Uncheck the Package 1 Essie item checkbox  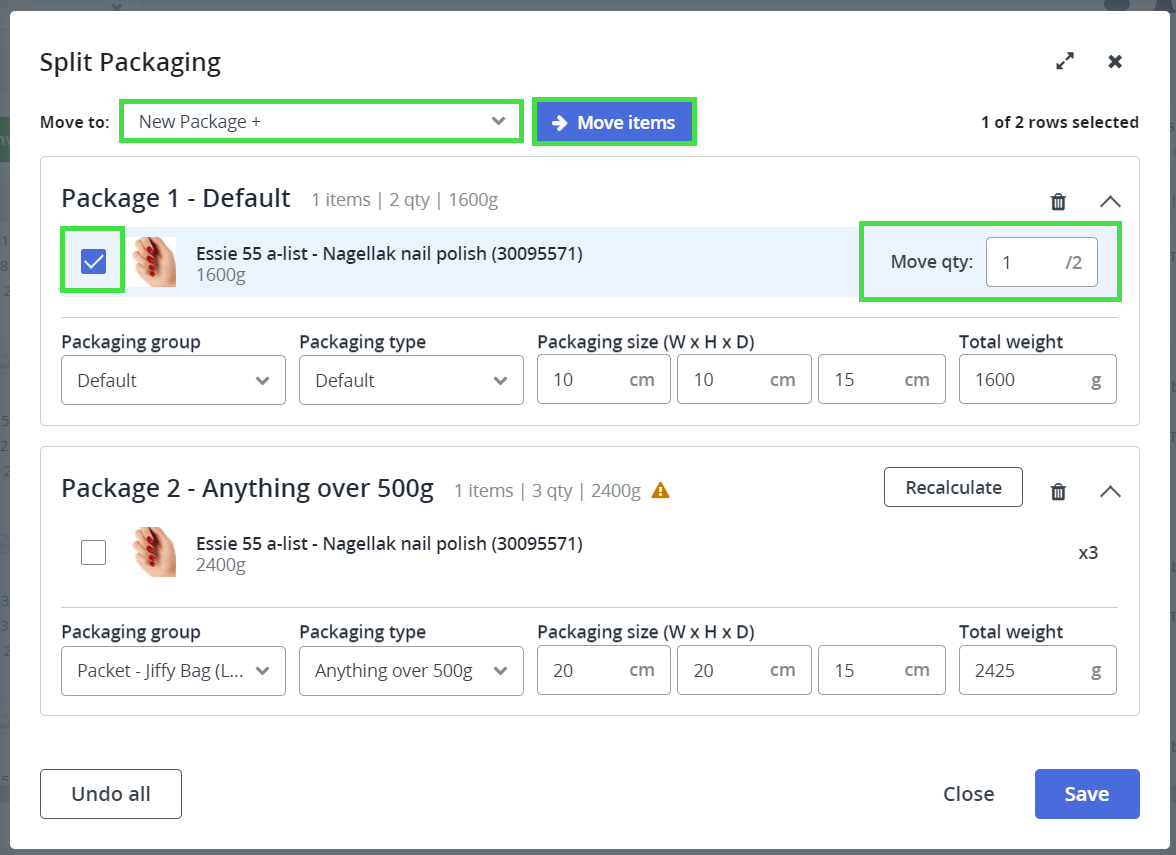point(93,262)
